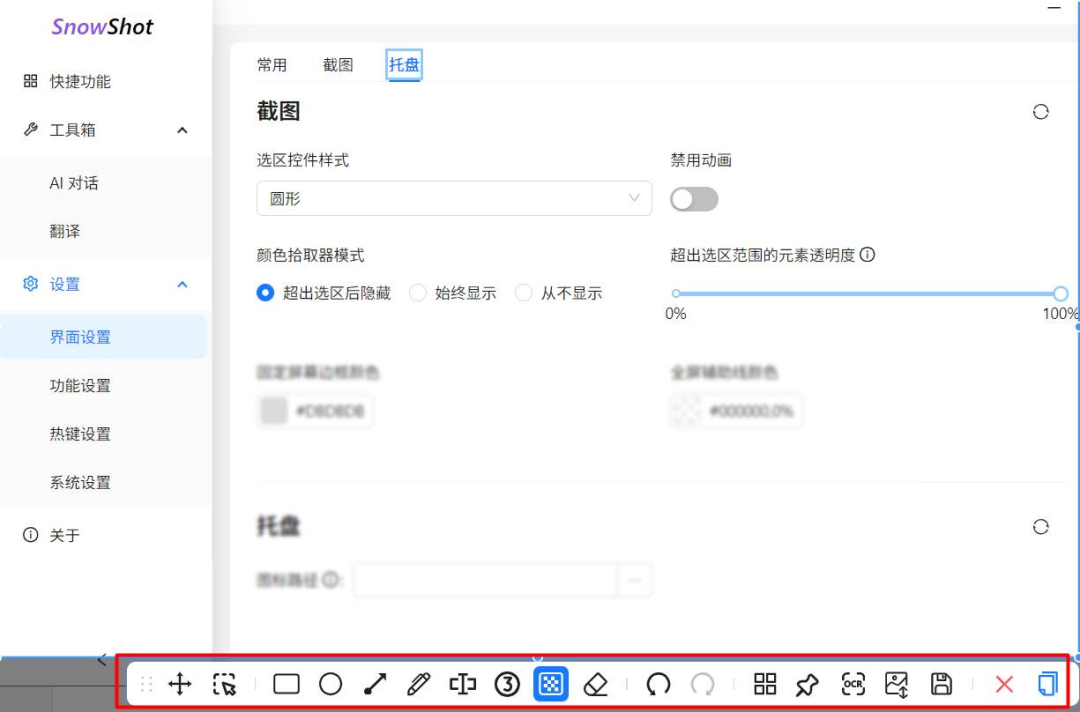The height and width of the screenshot is (712, 1080).
Task: Activate the serial number tool
Action: [507, 684]
